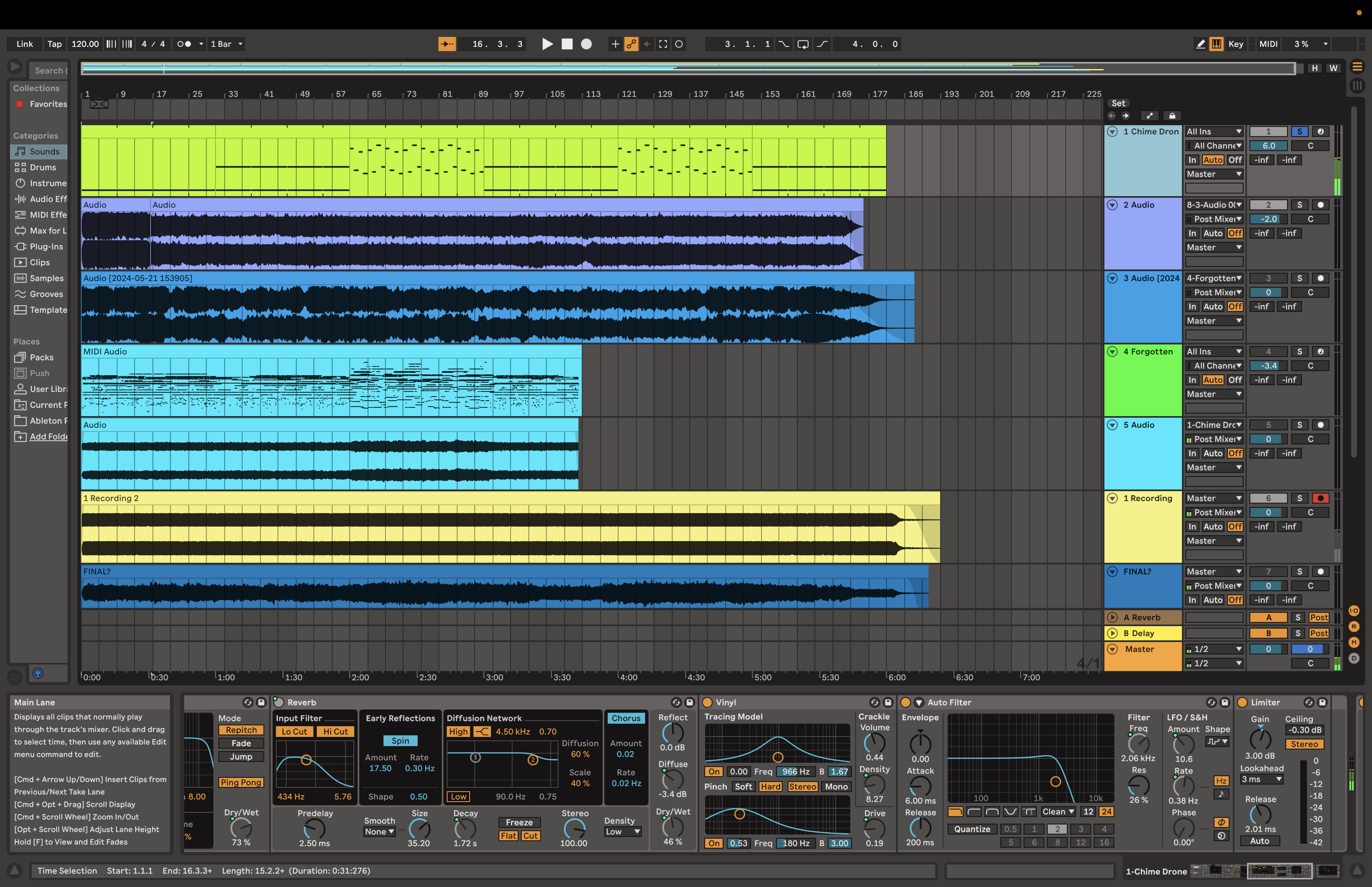Toggle the Reverb Chorus switch
Viewport: 1372px width, 887px height.
coord(626,718)
